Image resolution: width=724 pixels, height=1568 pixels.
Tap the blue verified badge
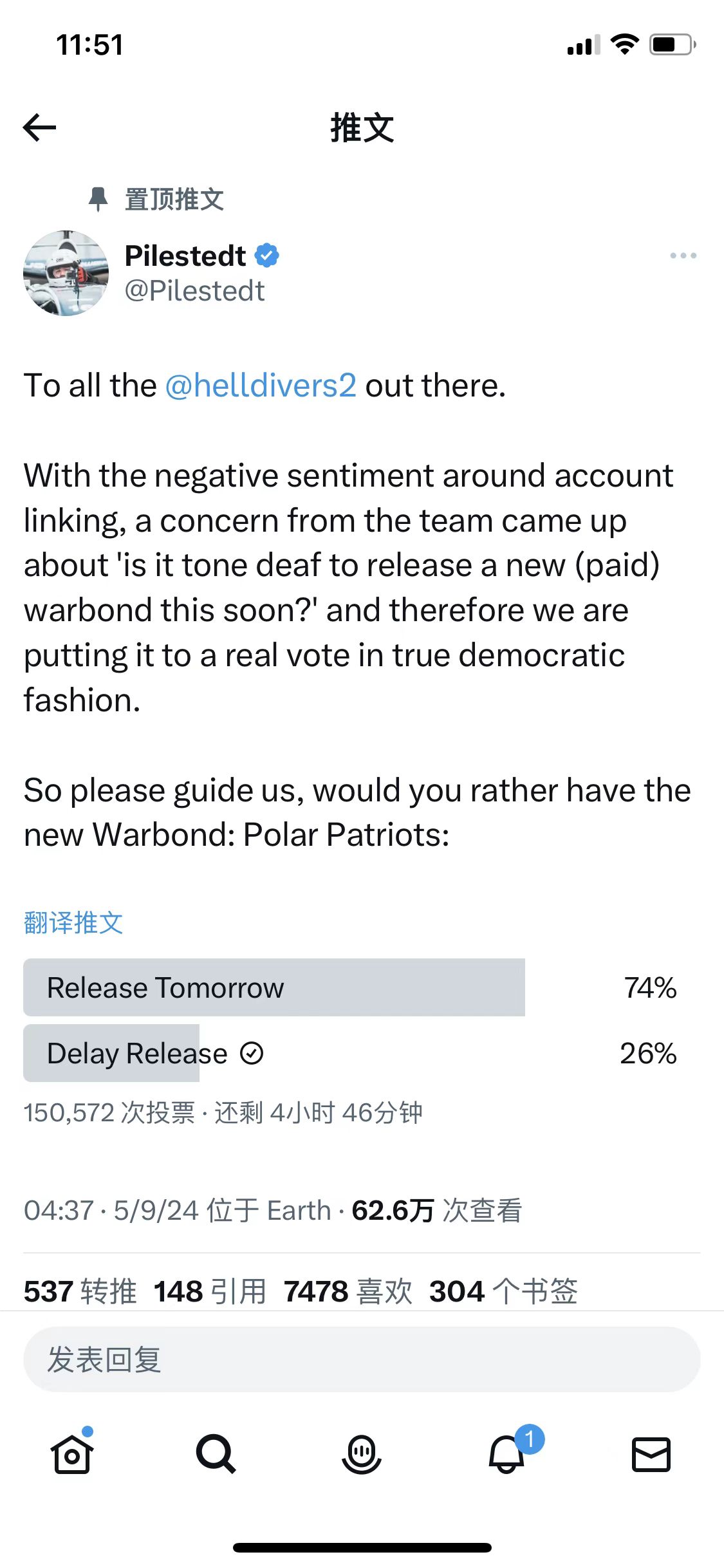click(267, 256)
